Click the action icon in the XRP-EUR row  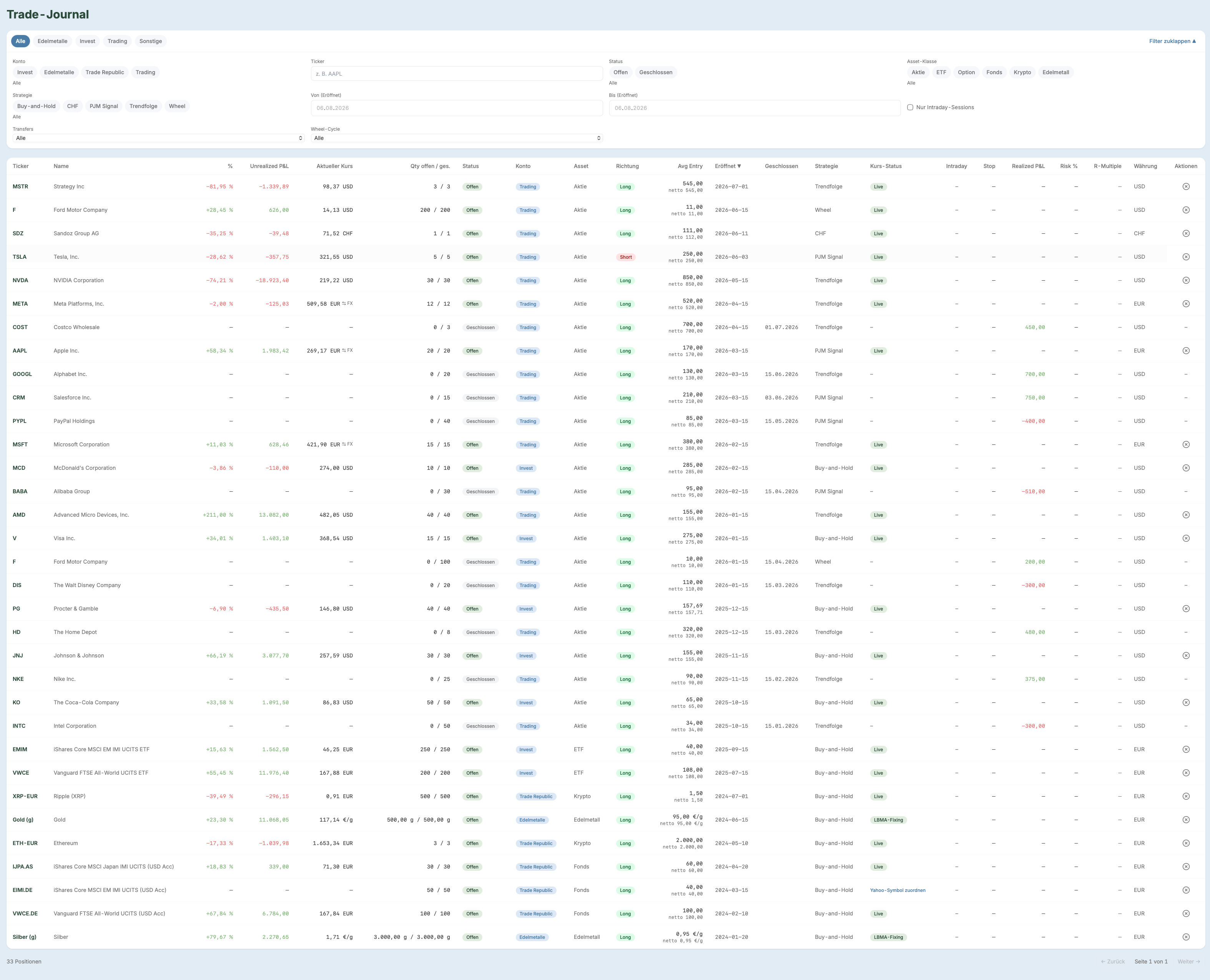point(1186,796)
